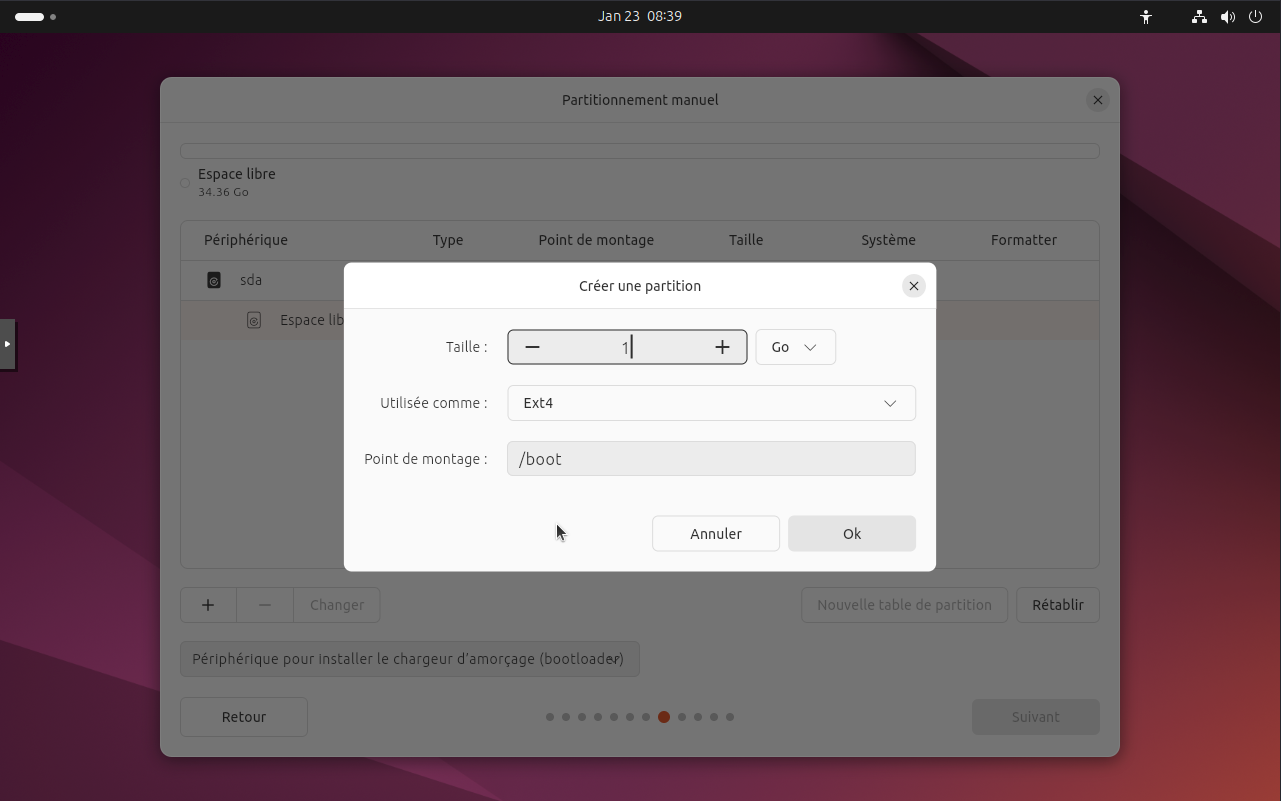Screen dimensions: 1281x801
Task: Go back with Retour button
Action: 244,717
